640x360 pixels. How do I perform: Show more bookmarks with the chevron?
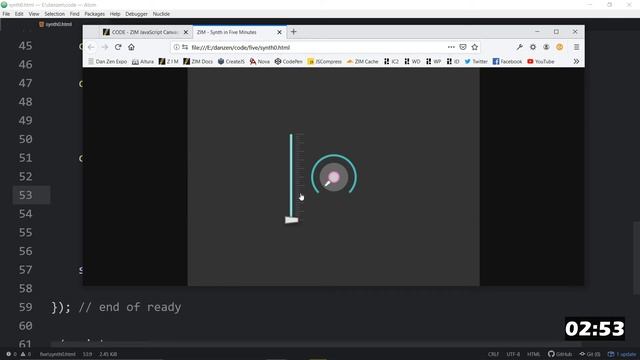(576, 62)
